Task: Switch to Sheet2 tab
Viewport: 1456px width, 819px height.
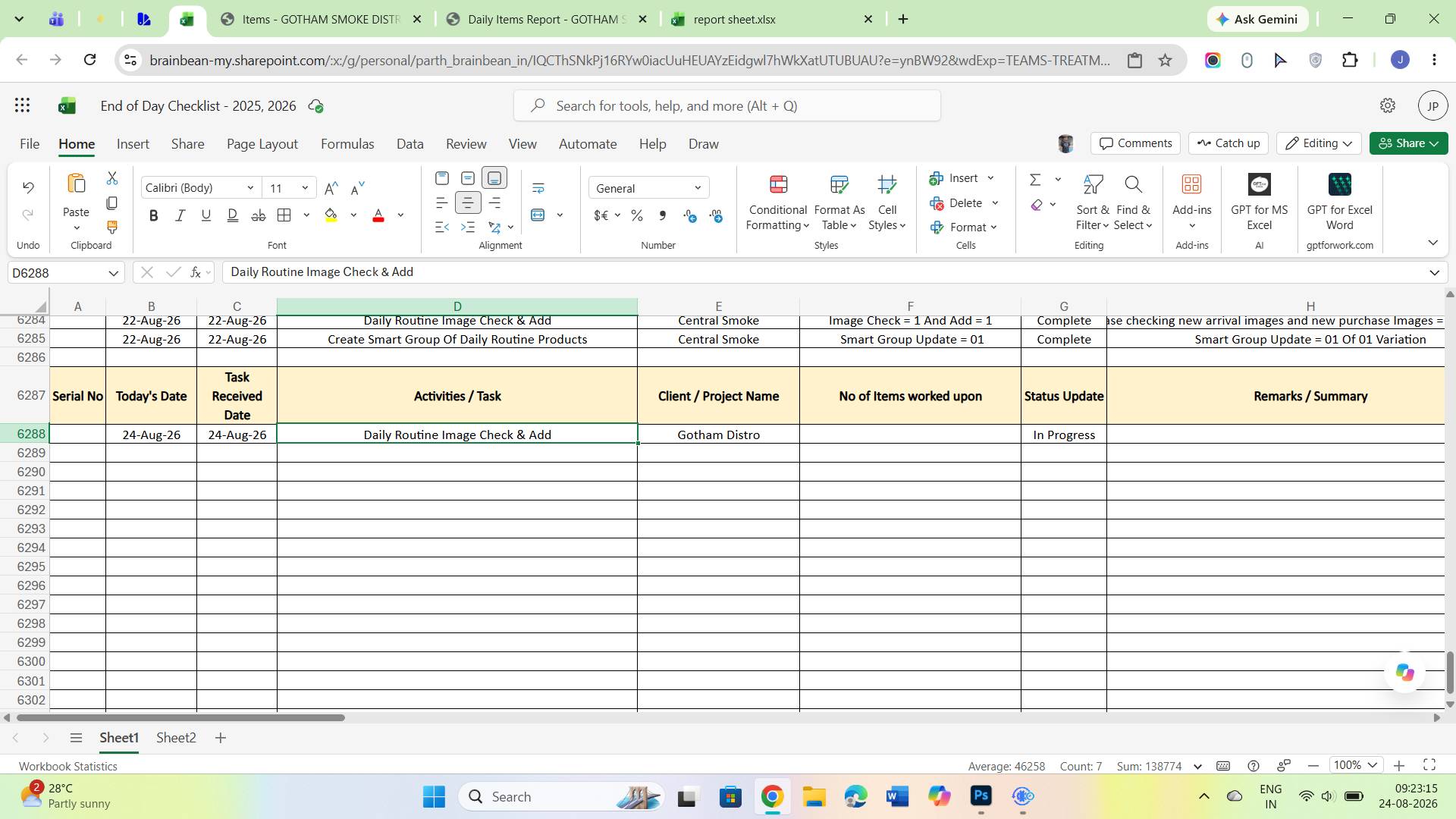Action: 176,738
